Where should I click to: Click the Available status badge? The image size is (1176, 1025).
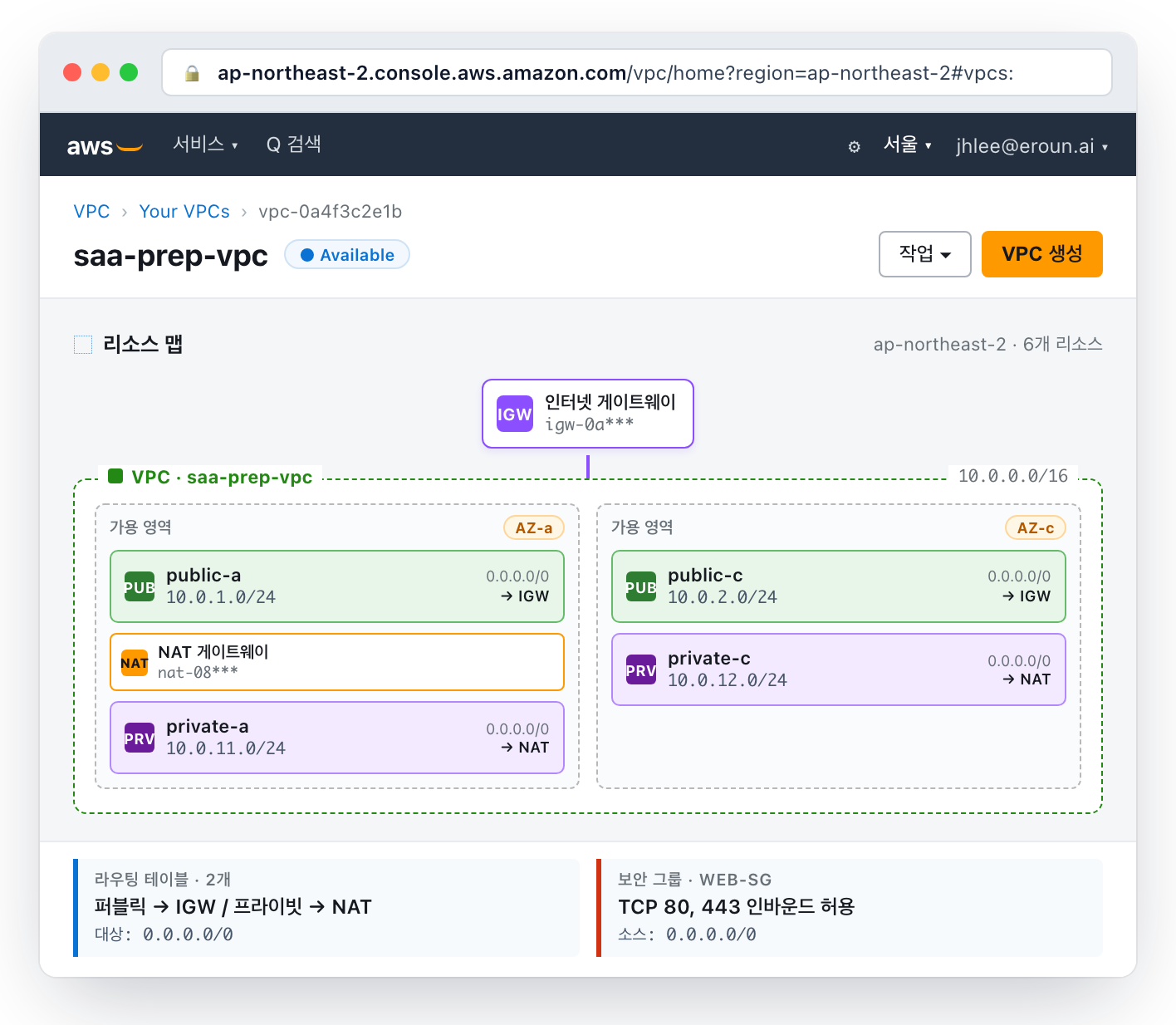tap(347, 255)
